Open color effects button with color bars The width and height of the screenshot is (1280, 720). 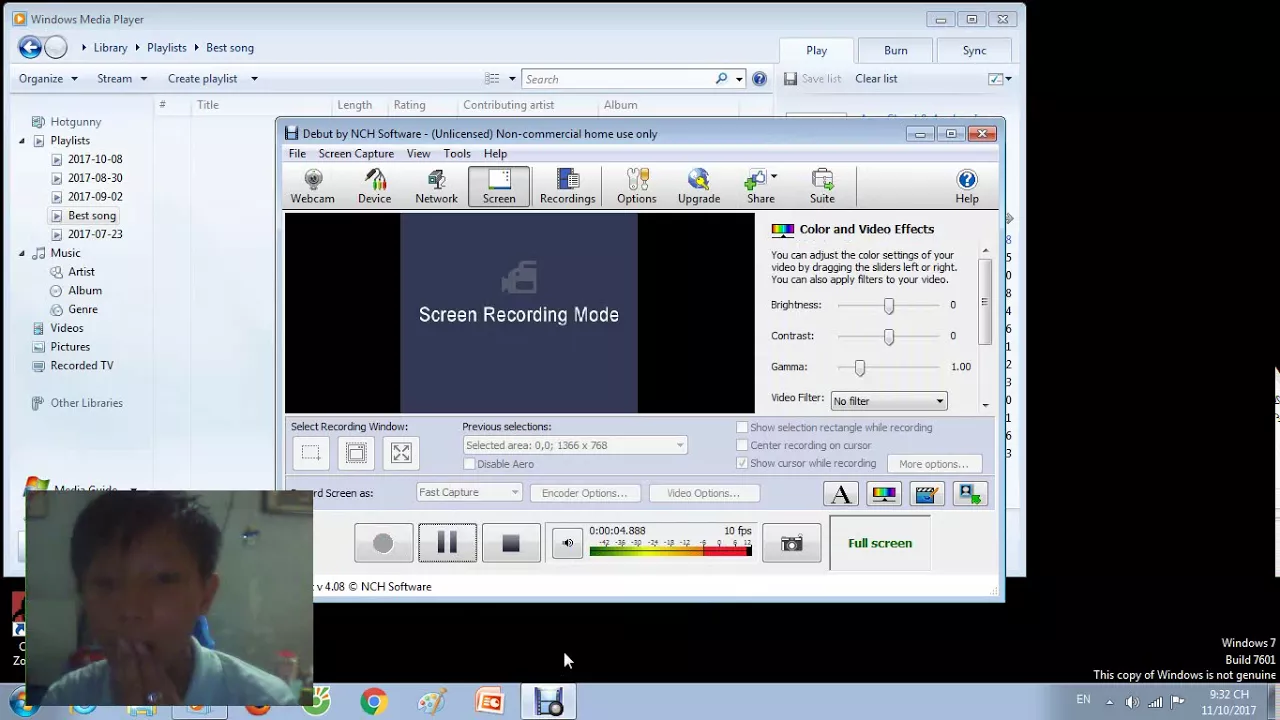point(884,493)
